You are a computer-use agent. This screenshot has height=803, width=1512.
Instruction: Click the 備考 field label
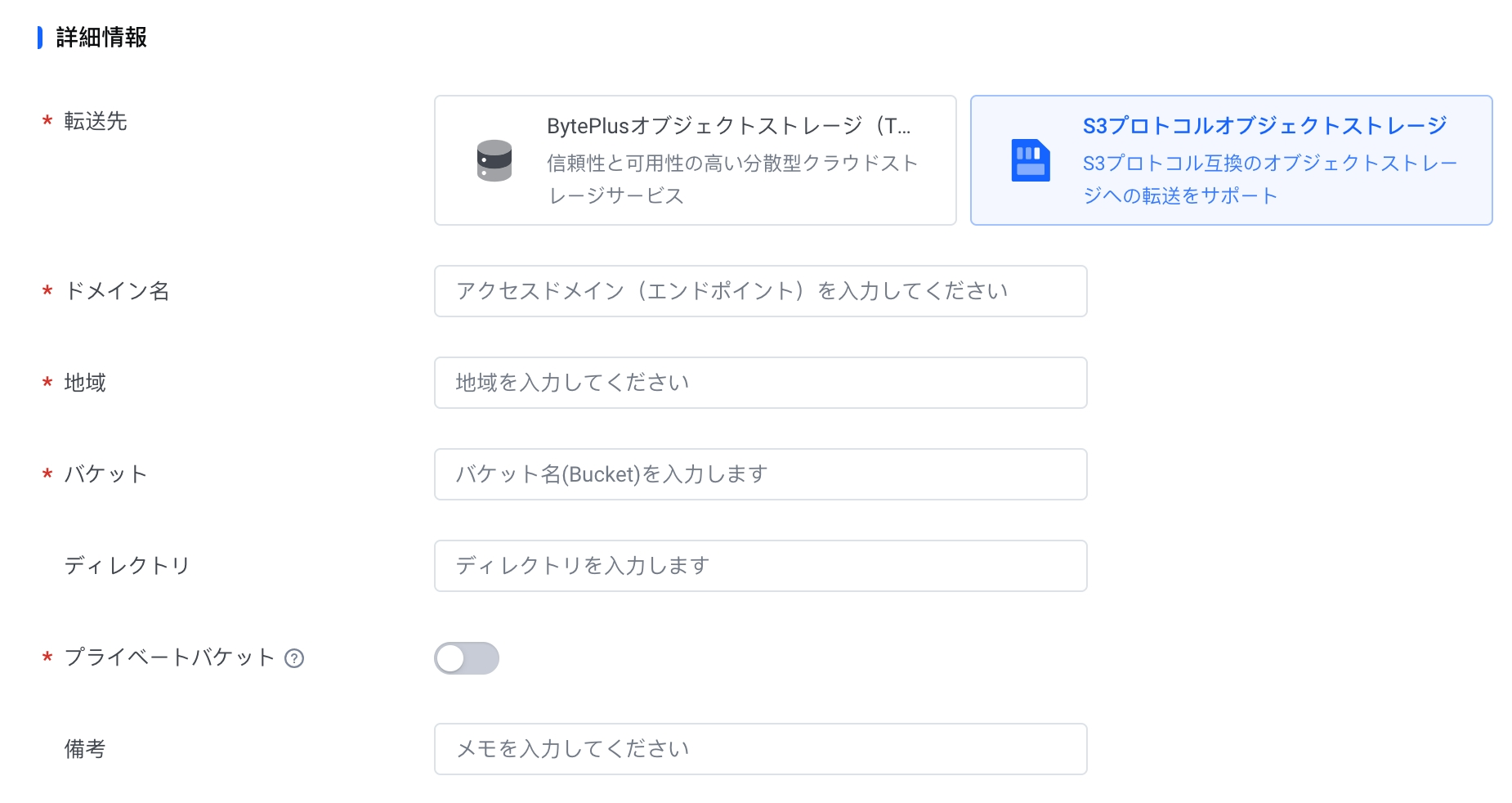(85, 749)
